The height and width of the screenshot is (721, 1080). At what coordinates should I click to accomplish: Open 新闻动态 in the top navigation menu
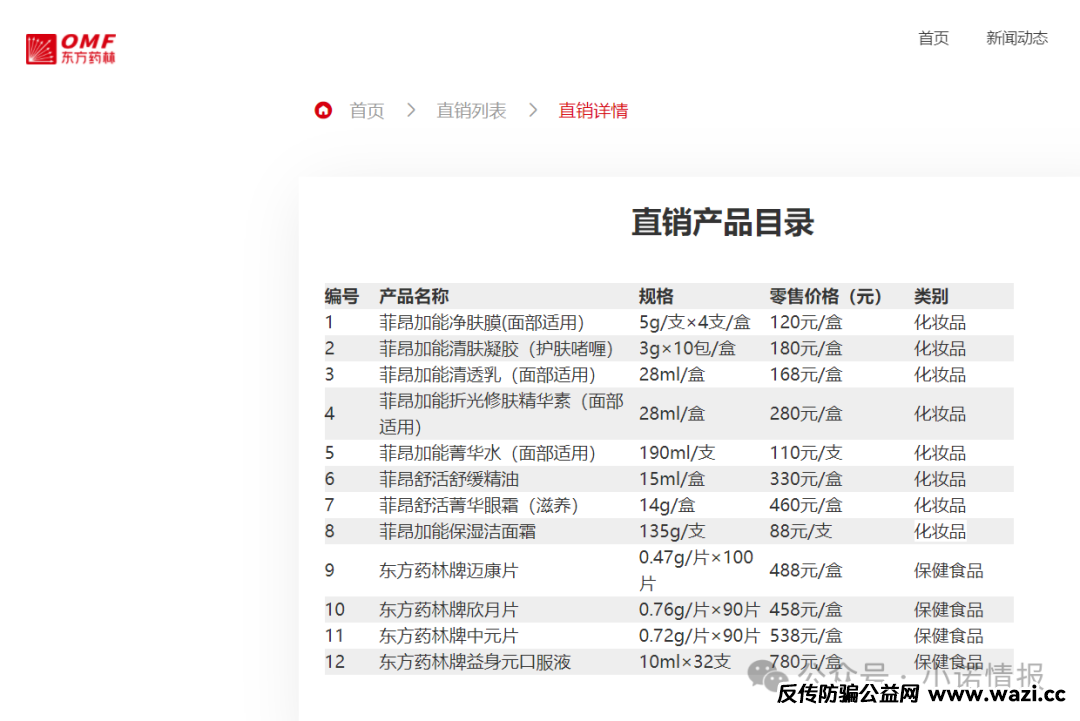pyautogui.click(x=1016, y=38)
